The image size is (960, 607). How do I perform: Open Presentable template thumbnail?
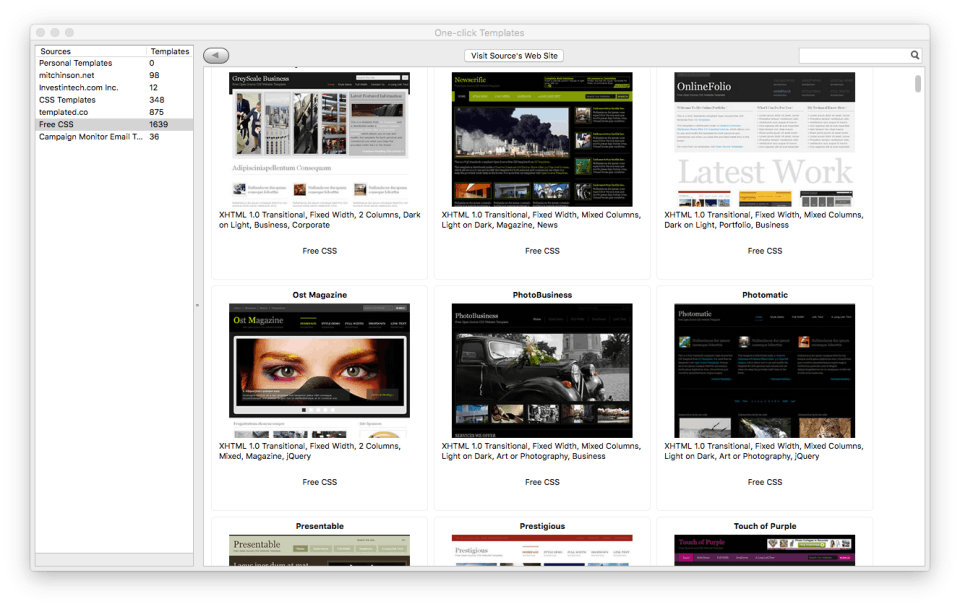pos(320,550)
